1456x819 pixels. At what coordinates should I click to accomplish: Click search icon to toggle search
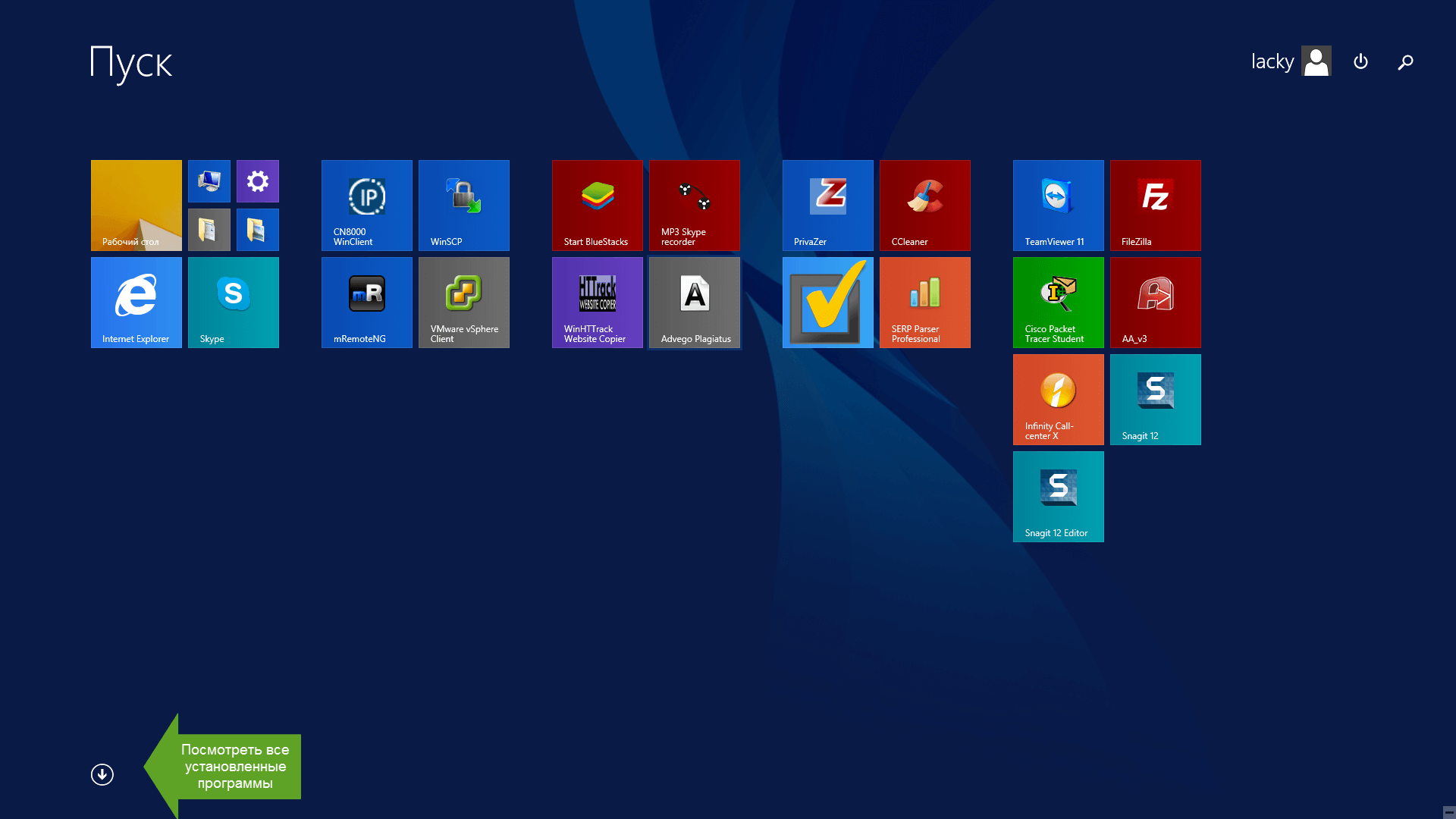coord(1405,62)
